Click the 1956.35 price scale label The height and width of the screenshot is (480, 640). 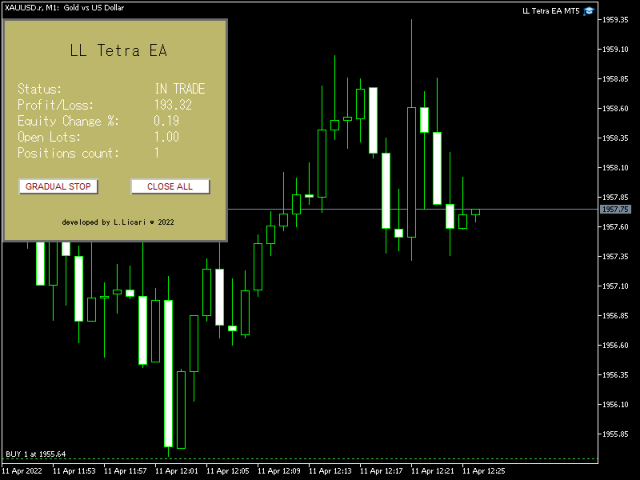tap(616, 375)
